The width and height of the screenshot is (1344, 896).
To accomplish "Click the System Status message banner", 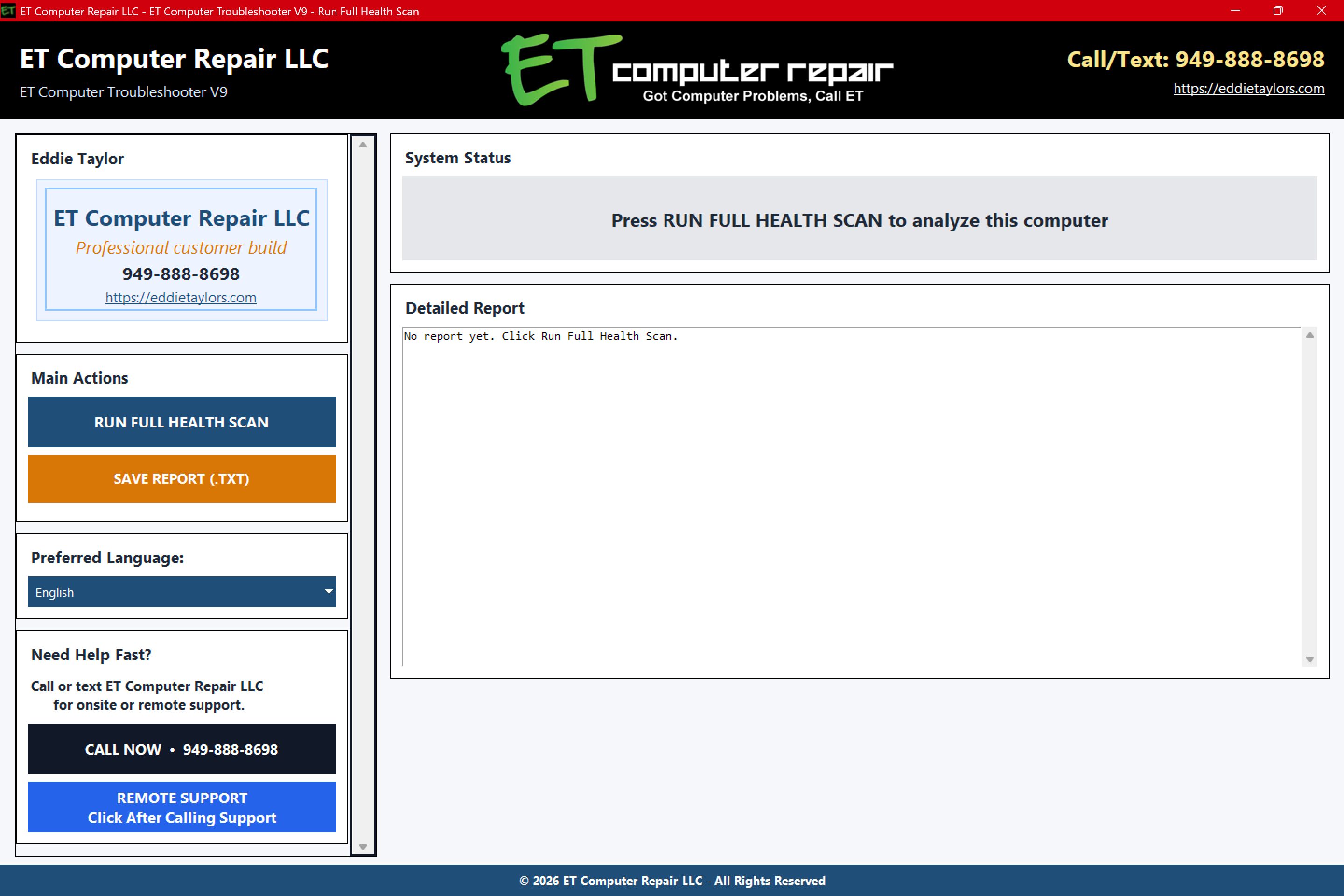I will click(860, 218).
